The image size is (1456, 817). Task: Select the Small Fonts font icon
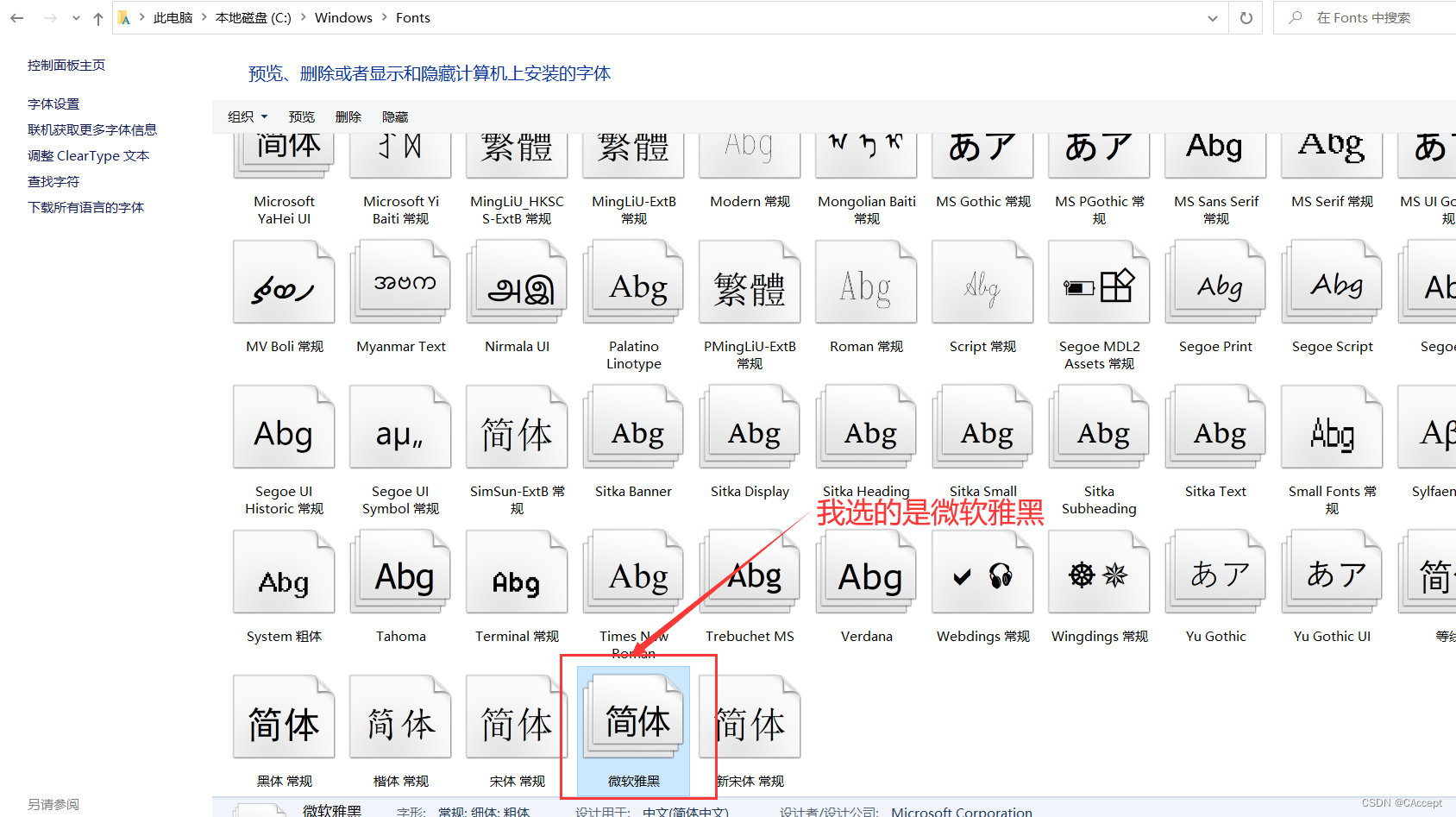pyautogui.click(x=1332, y=427)
